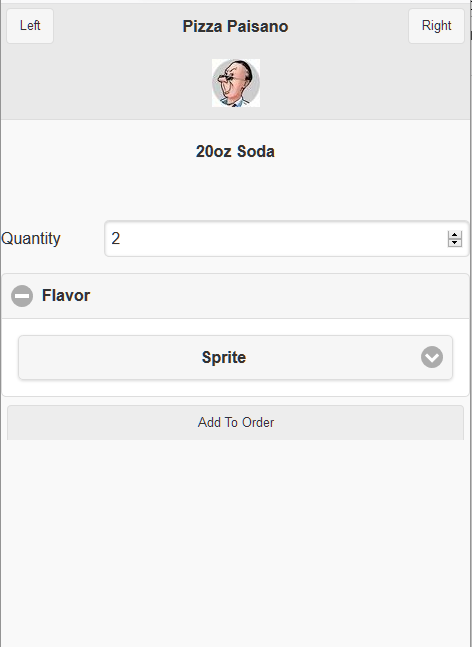Click the cartoon chef logo image
This screenshot has width=472, height=647.
(x=236, y=83)
